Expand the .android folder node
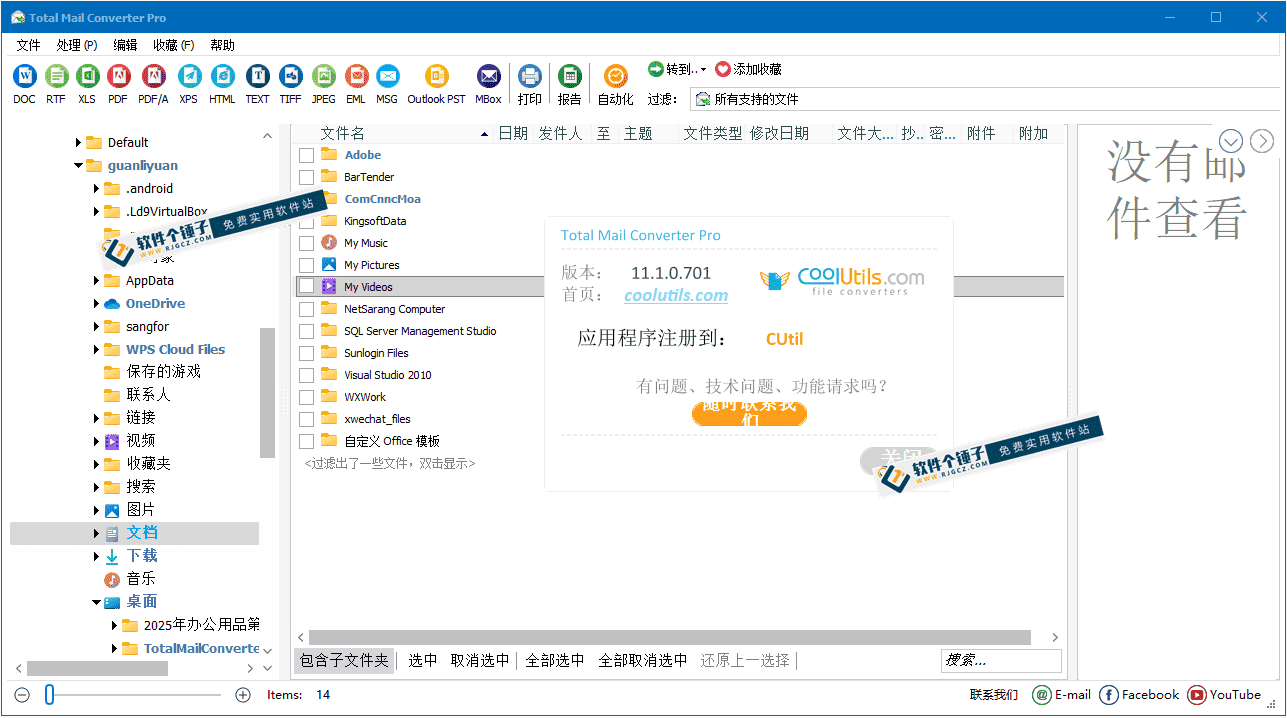 96,189
